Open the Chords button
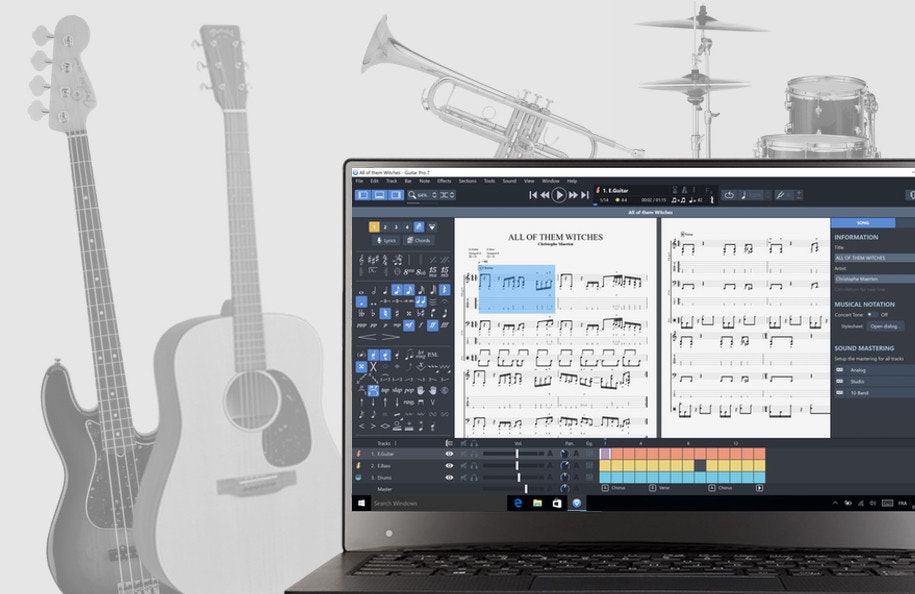This screenshot has height=594, width=915. click(x=419, y=240)
